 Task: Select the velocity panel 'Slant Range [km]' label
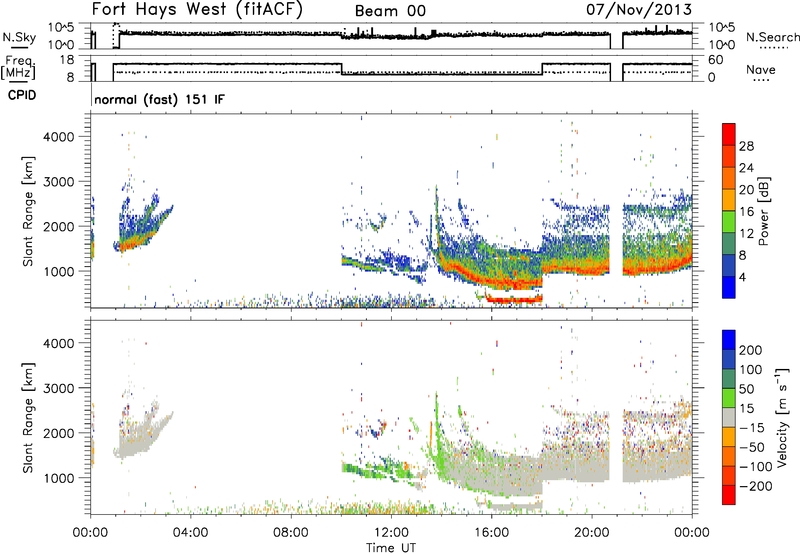click(x=28, y=417)
